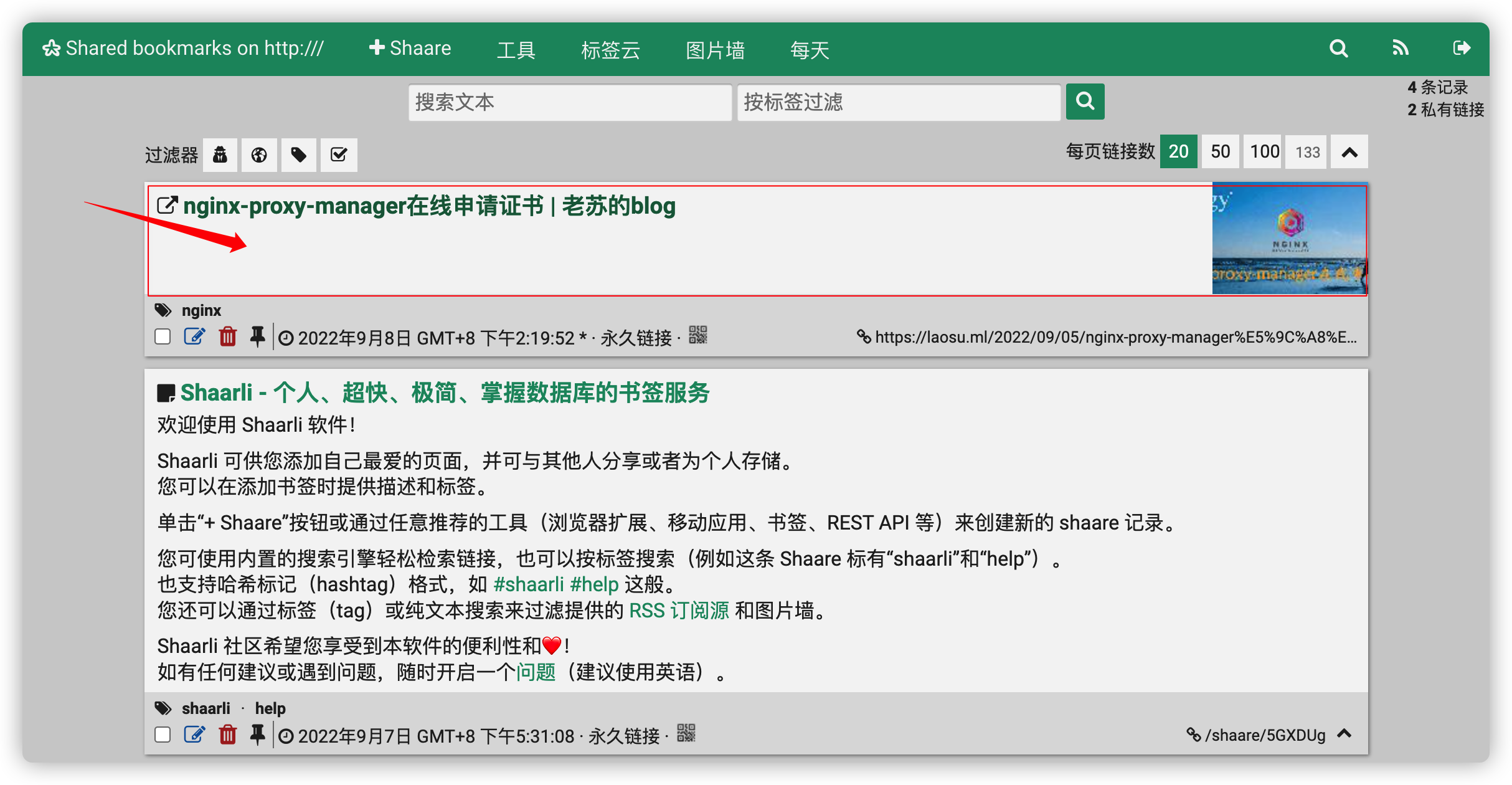
Task: Delete the Shaarli welcome bookmark
Action: click(x=228, y=735)
